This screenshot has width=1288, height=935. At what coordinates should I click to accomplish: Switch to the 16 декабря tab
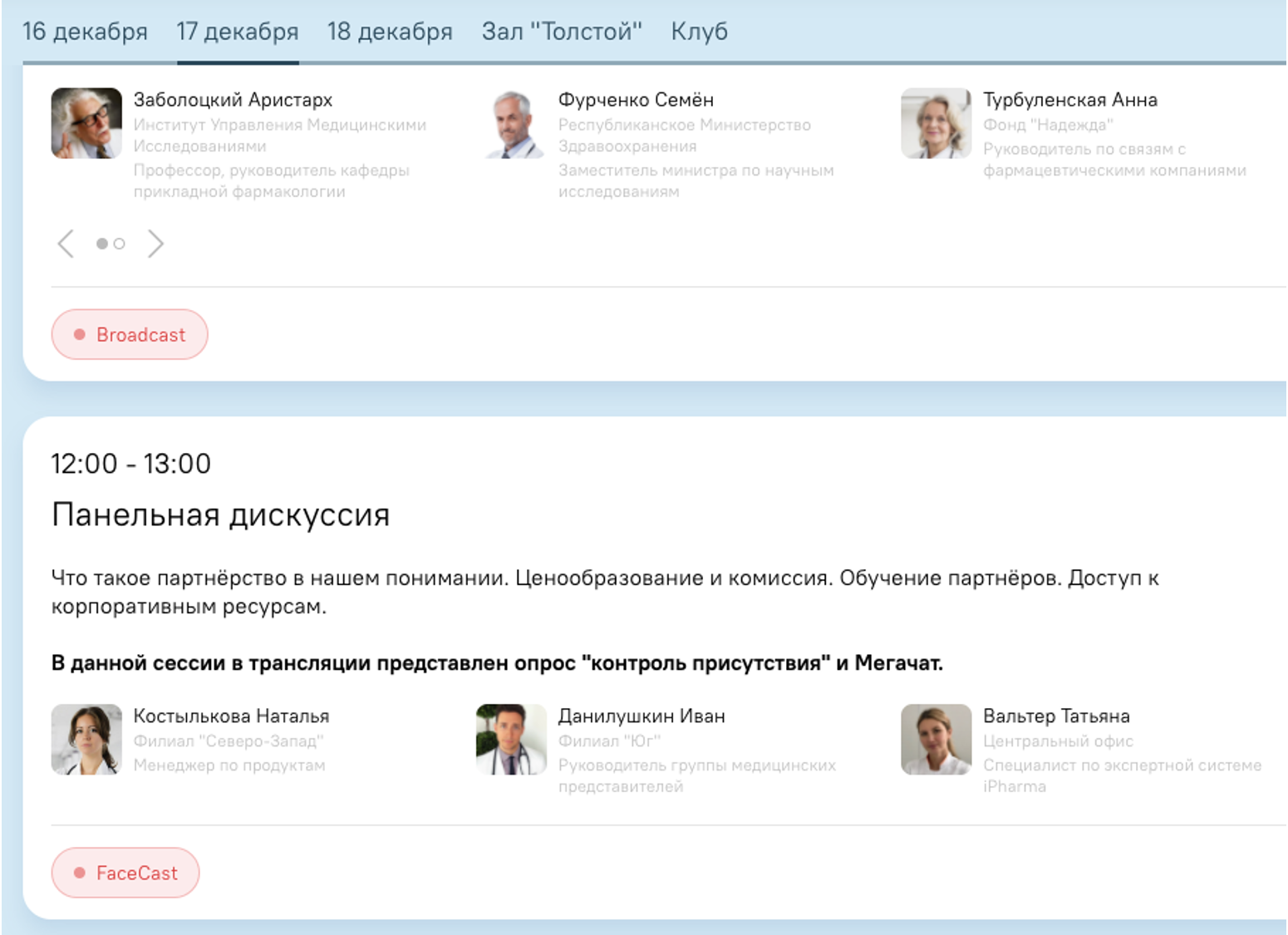85,32
